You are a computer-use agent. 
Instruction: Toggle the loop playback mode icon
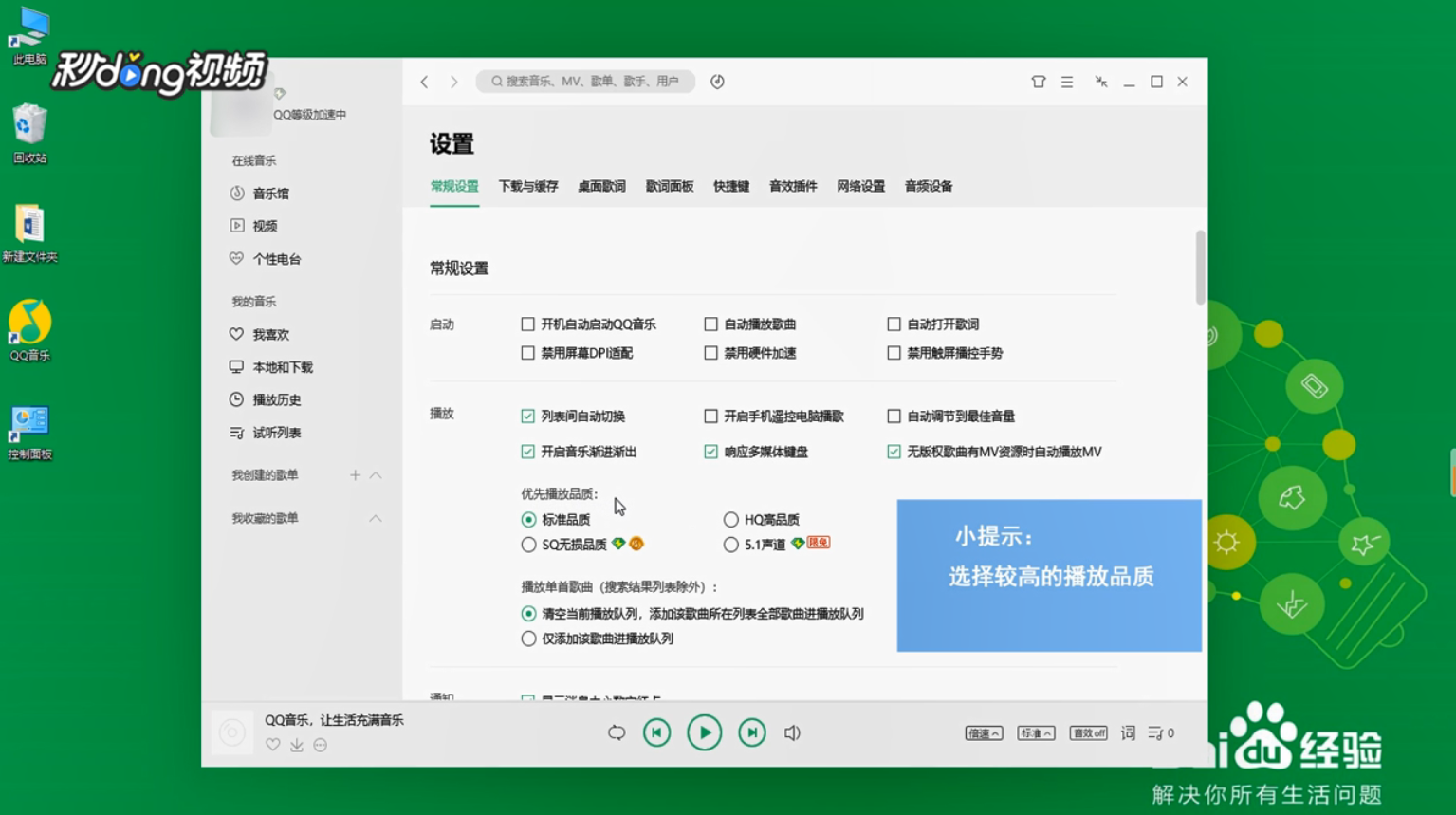pyautogui.click(x=617, y=732)
